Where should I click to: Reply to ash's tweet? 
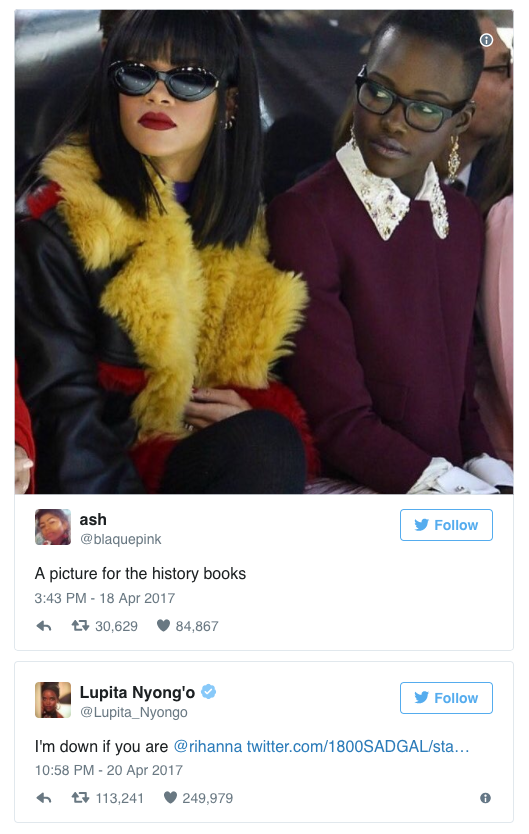[44, 626]
